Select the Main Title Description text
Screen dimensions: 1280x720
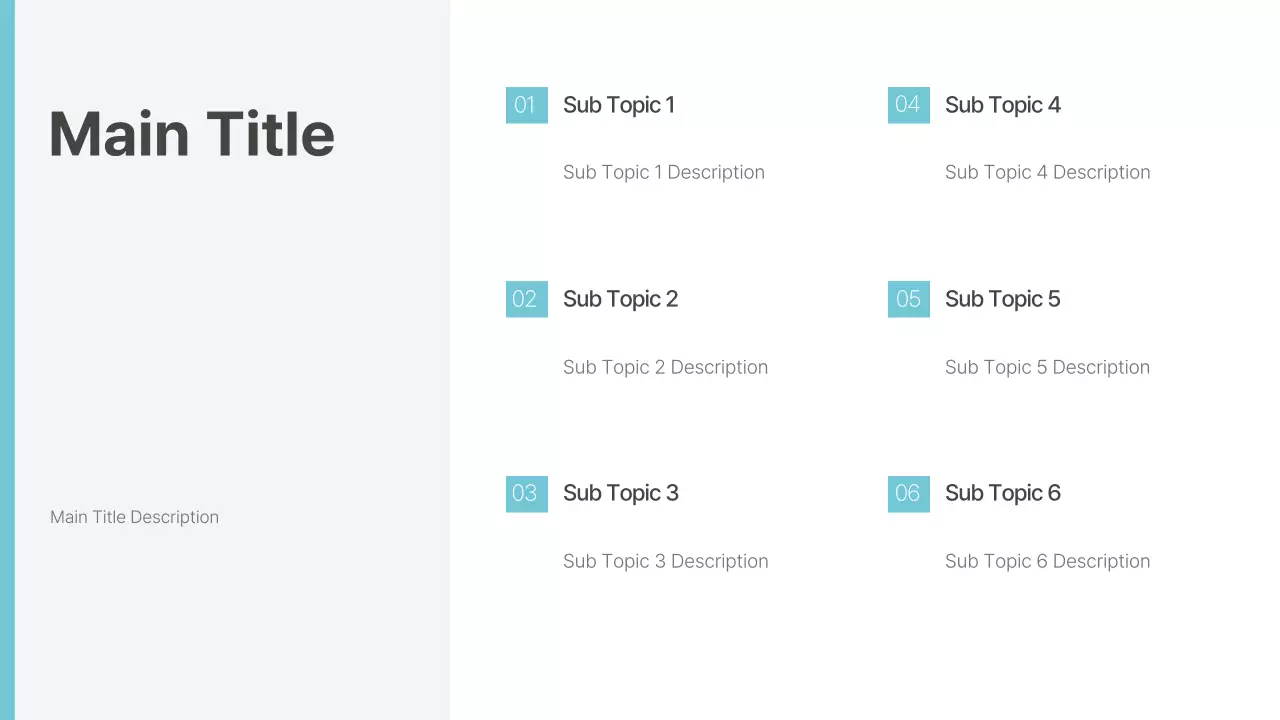(134, 517)
